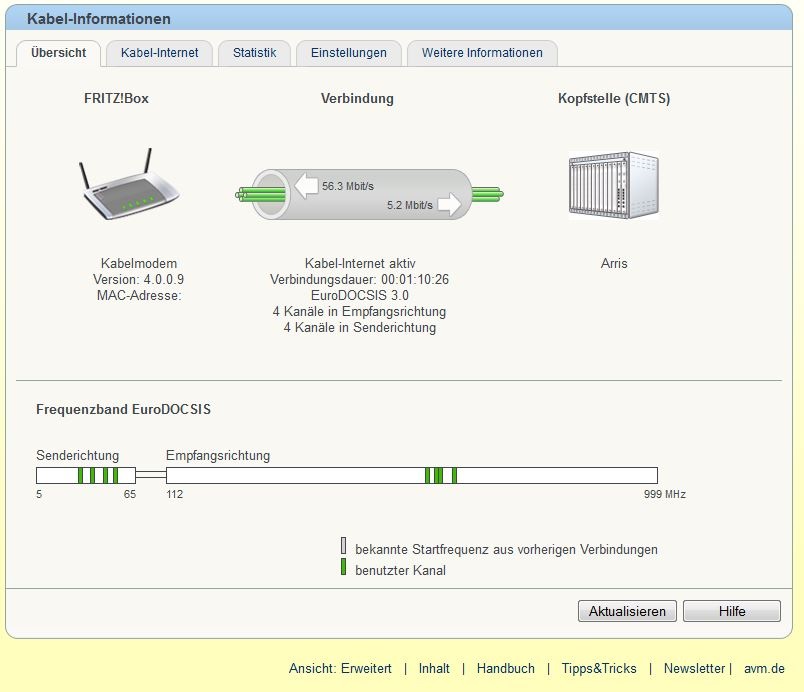Toggle the 'Ansicht: Erweitert' view link
The height and width of the screenshot is (692, 804).
(x=340, y=668)
